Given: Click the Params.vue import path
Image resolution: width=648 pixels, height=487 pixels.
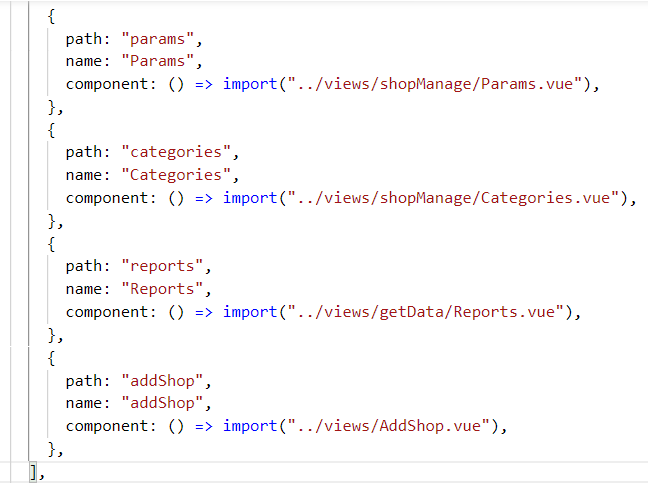Looking at the screenshot, I should pos(438,85).
